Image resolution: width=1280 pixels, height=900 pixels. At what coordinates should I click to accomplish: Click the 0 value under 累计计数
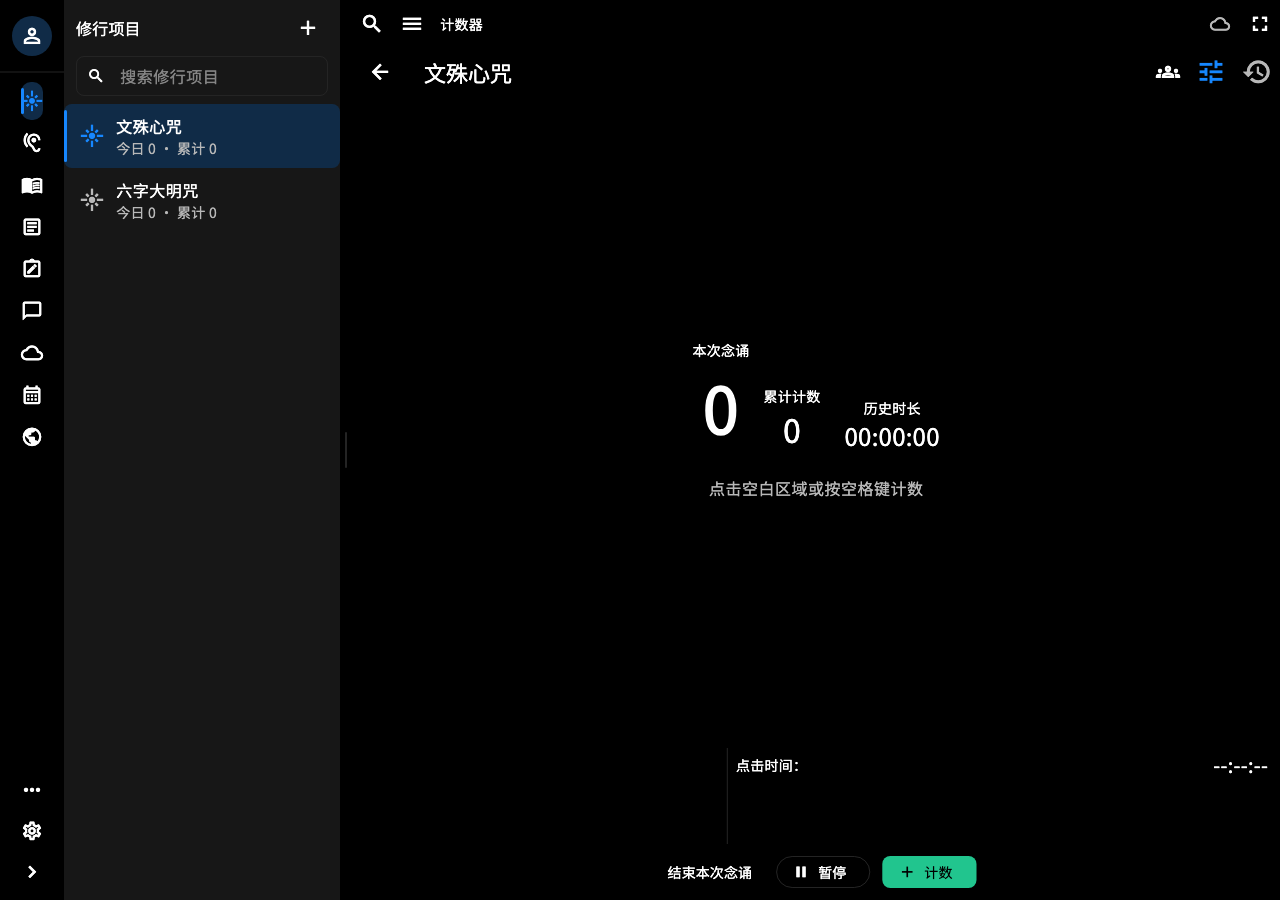coord(792,432)
